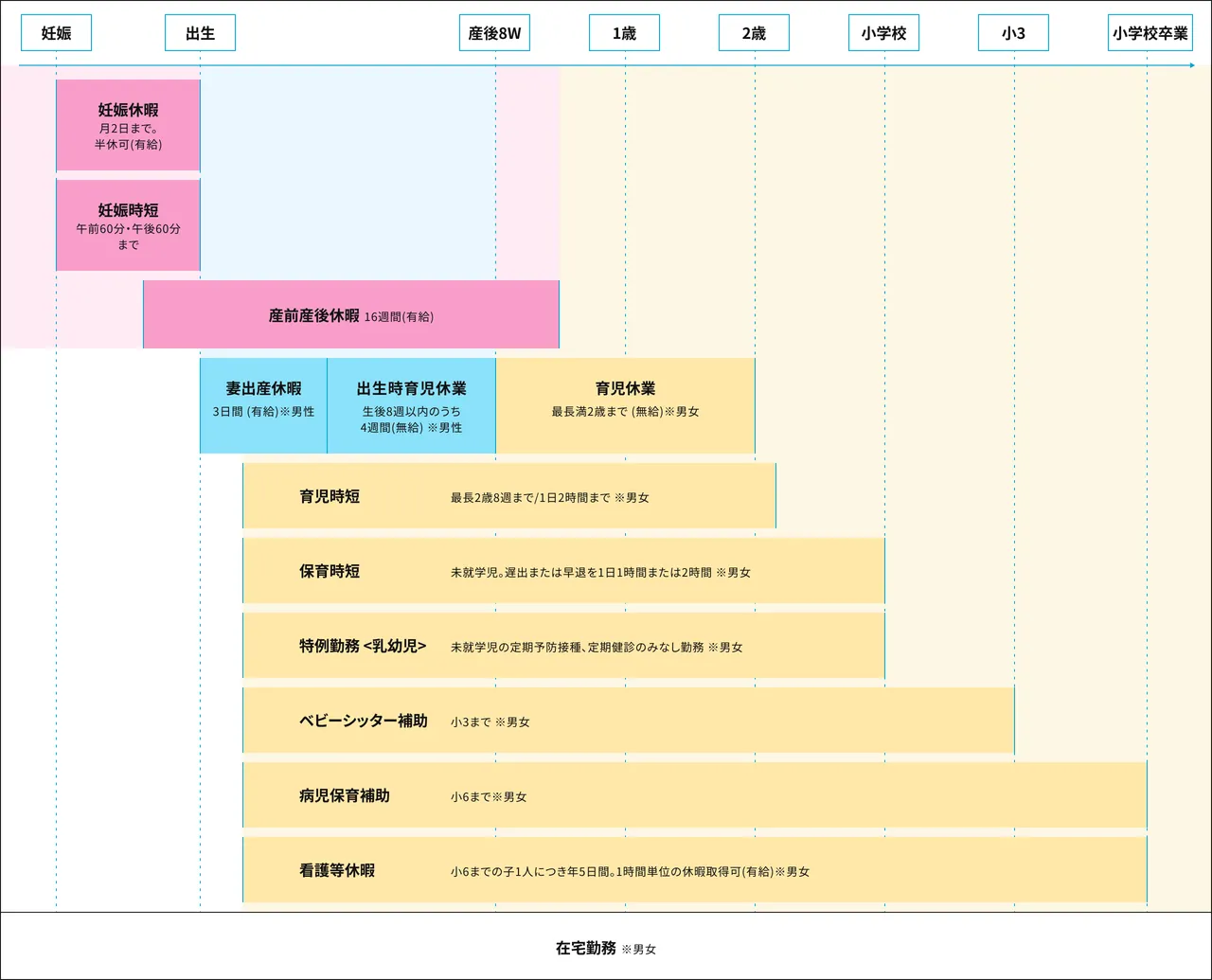This screenshot has height=980, width=1212.
Task: Switch to the 育児時短 row
Action: (509, 495)
